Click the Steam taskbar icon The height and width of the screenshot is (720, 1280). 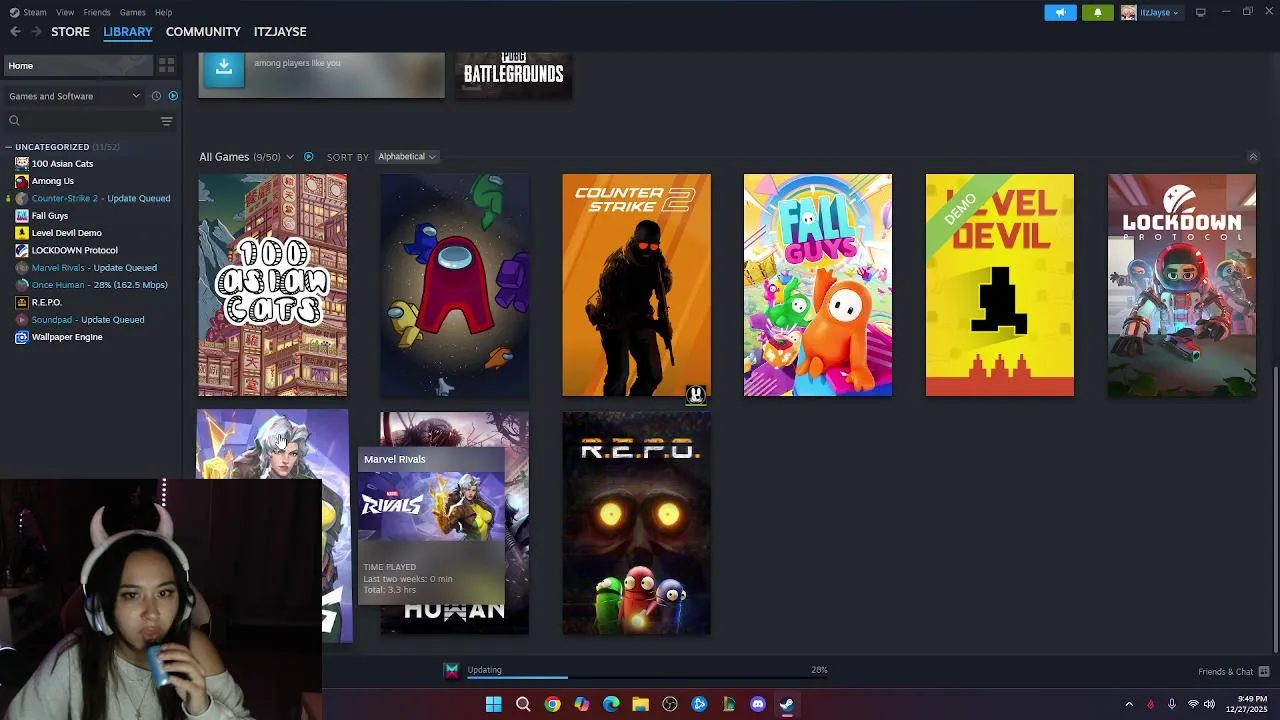coord(787,704)
